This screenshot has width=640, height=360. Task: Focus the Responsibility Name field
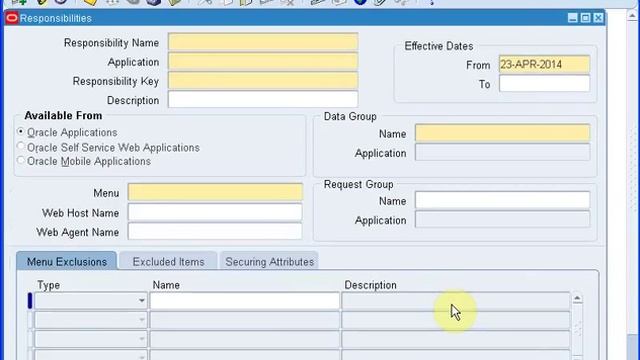[263, 42]
